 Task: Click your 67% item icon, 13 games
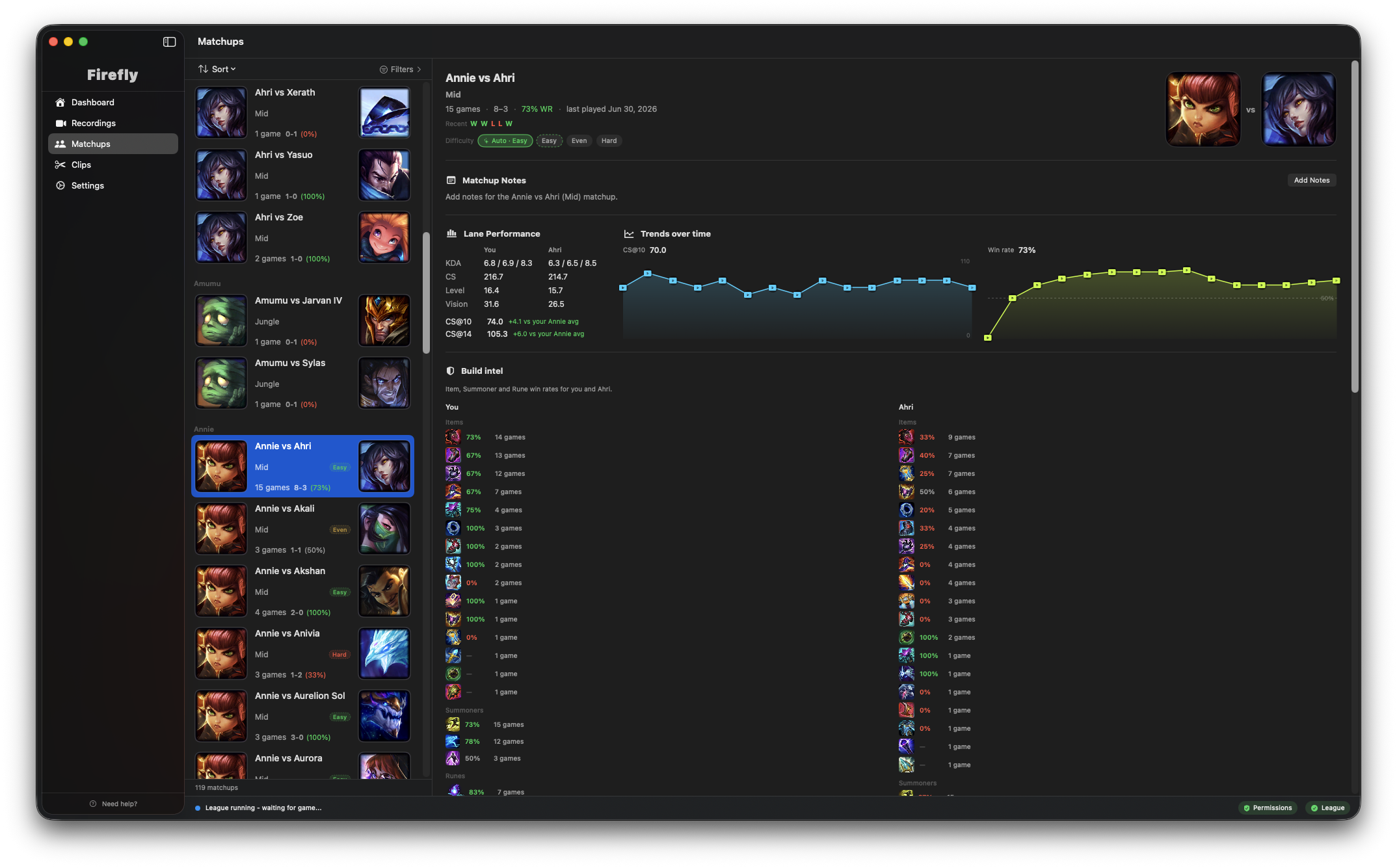(453, 455)
